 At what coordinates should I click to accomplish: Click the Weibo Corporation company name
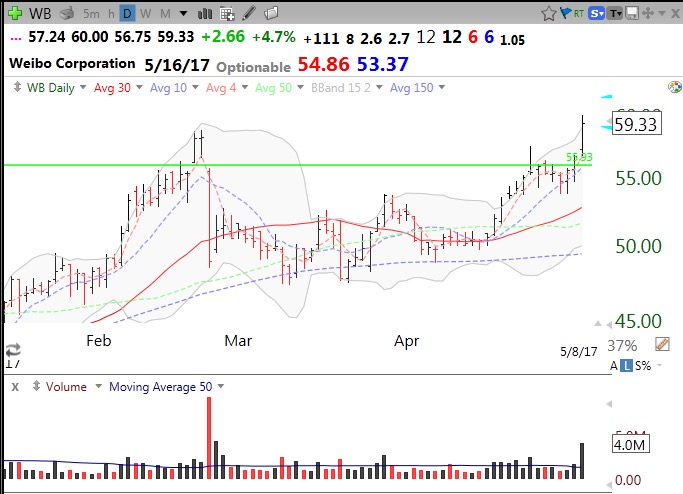(x=72, y=63)
